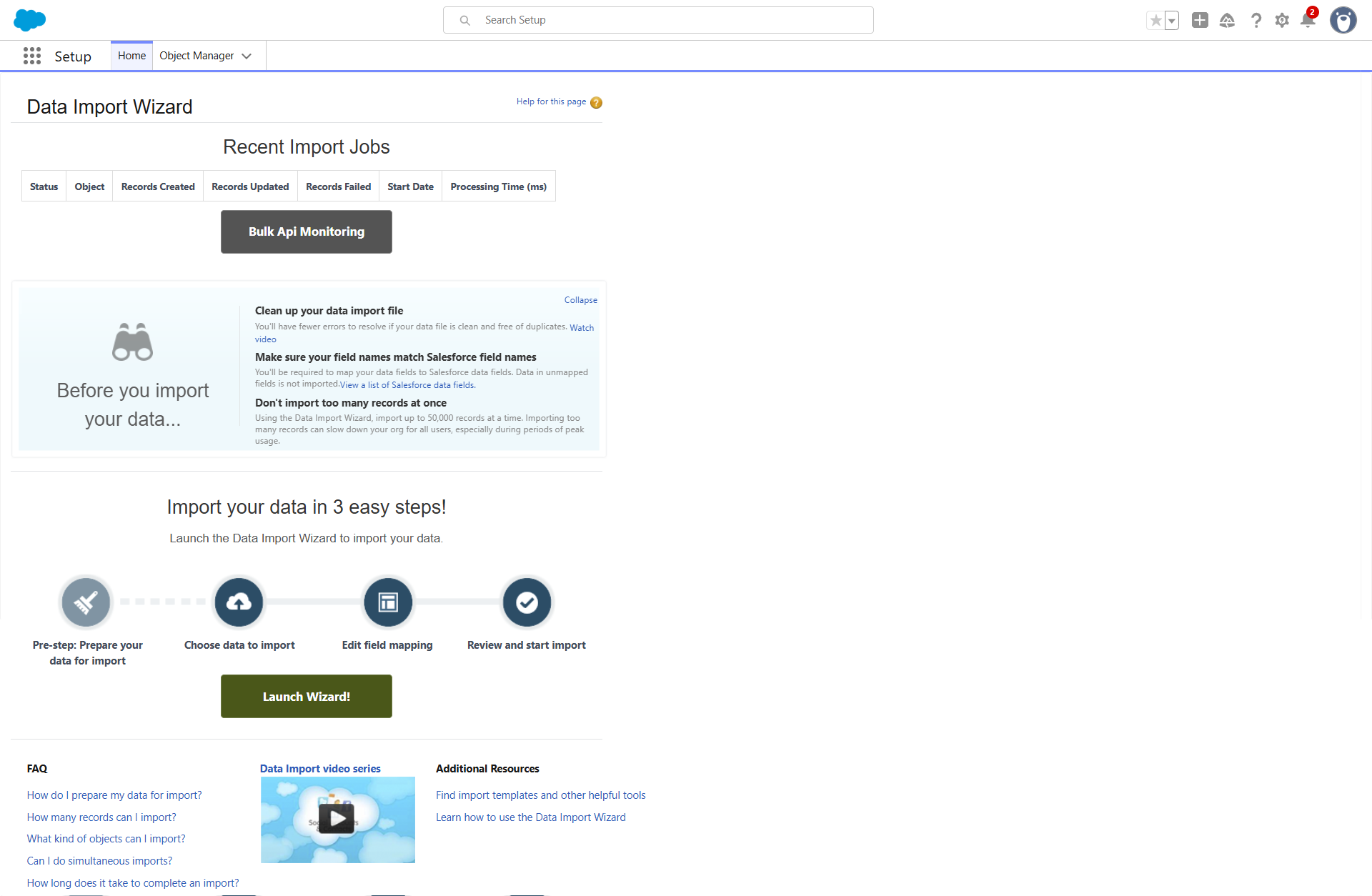1372x896 pixels.
Task: Open the Trailhead guidance icon
Action: [x=1227, y=20]
